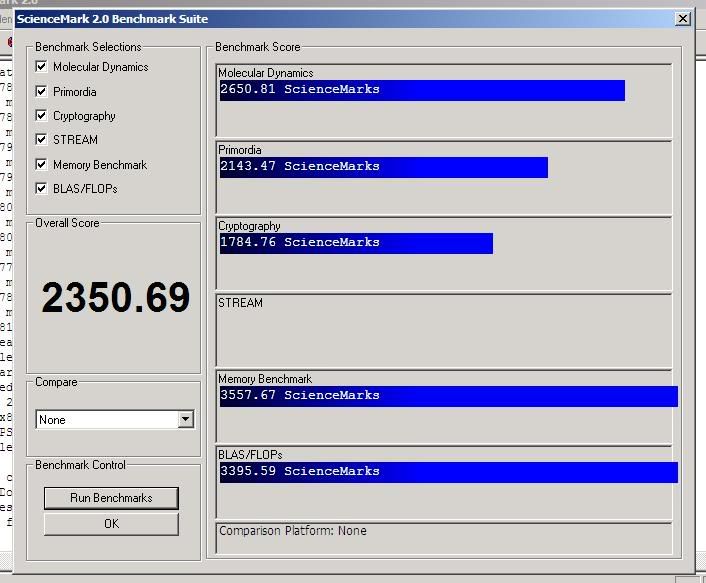Click the BLAS/FLOPs label in score panel

click(x=250, y=455)
